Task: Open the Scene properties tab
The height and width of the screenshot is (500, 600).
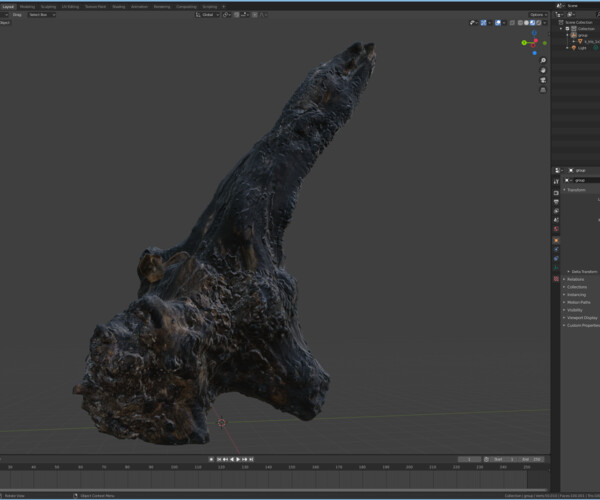Action: pos(556,220)
